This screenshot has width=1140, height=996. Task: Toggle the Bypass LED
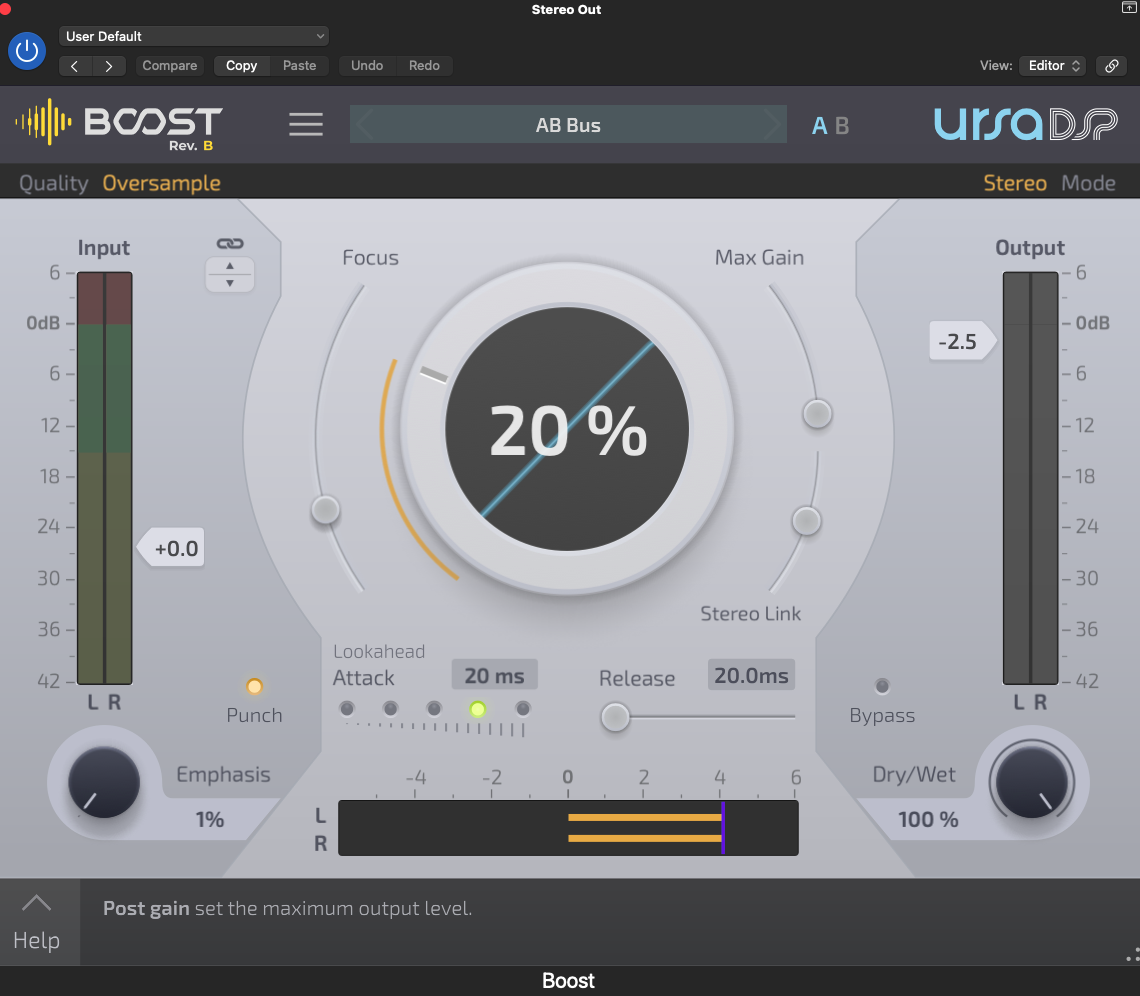click(x=882, y=686)
